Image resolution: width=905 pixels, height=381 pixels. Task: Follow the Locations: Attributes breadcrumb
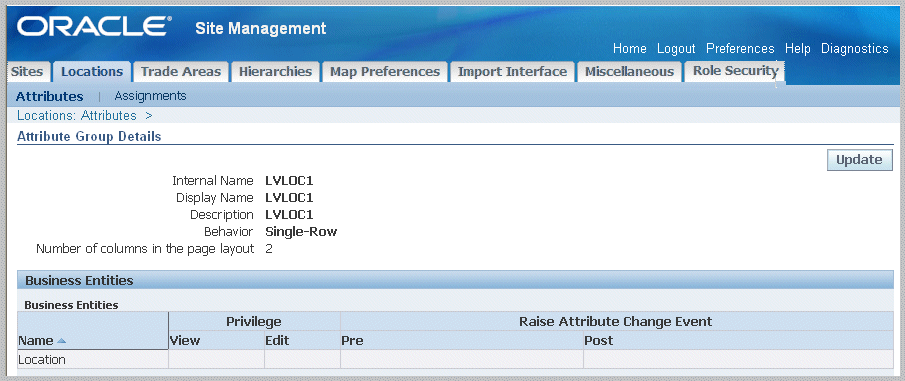[x=77, y=115]
